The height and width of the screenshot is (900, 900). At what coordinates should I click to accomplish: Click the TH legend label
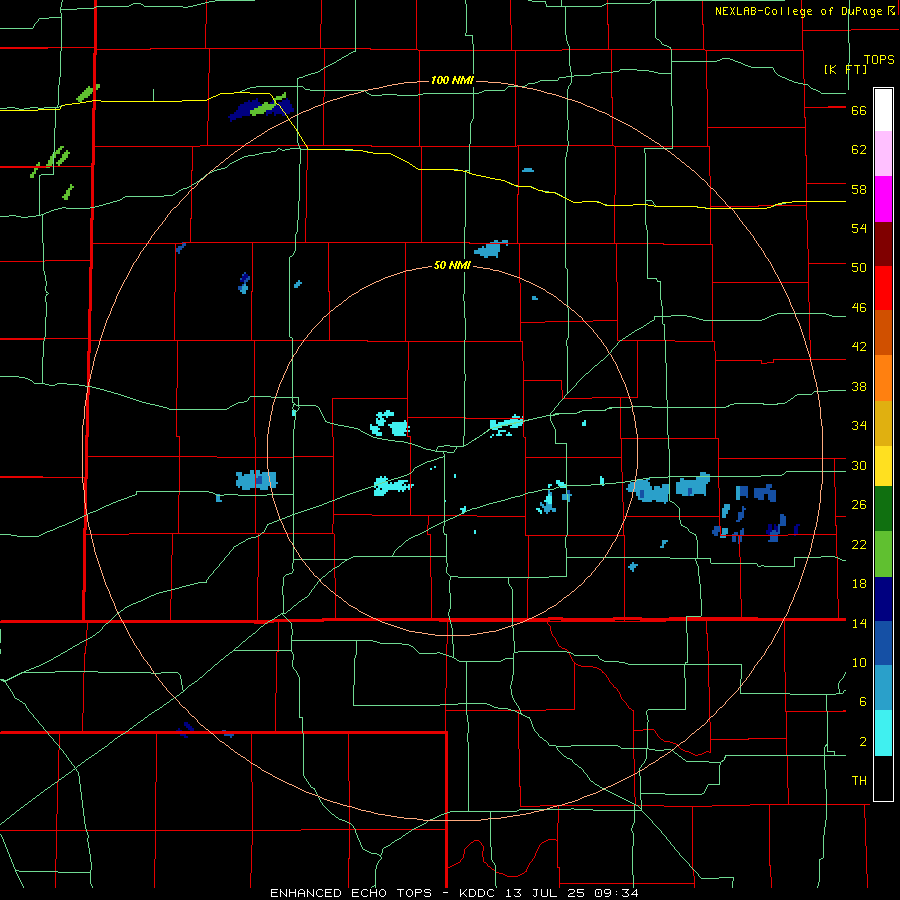(859, 781)
